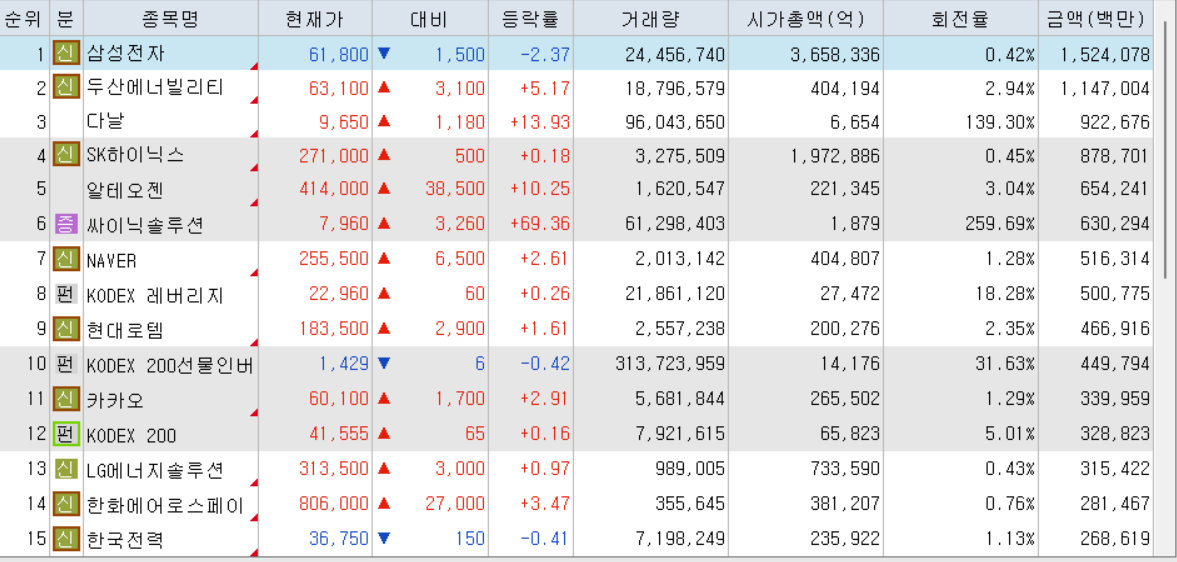Click the turnover rate 259.69%
1177x562 pixels.
pyautogui.click(x=1000, y=224)
